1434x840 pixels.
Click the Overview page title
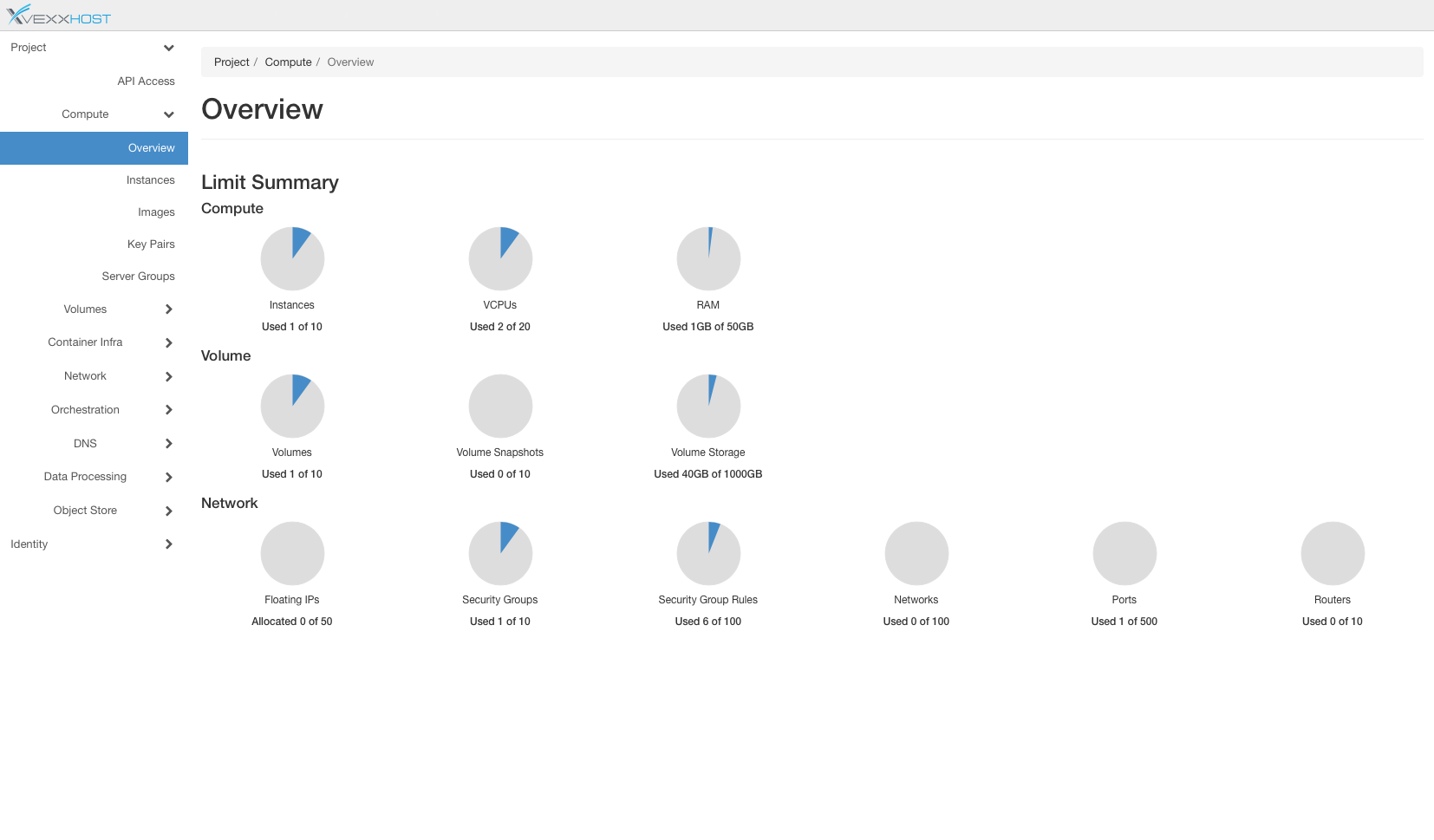point(262,109)
